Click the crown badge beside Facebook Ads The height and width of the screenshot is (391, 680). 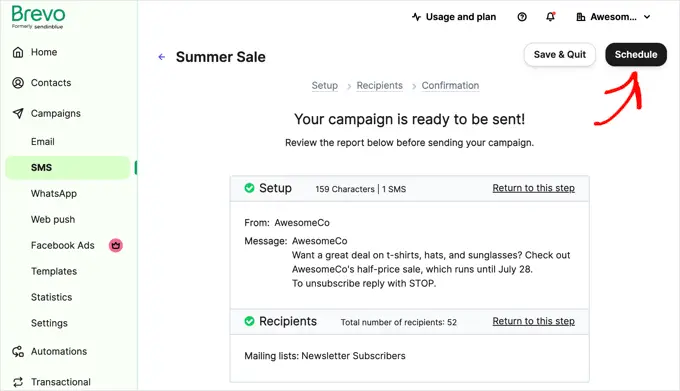(x=115, y=245)
